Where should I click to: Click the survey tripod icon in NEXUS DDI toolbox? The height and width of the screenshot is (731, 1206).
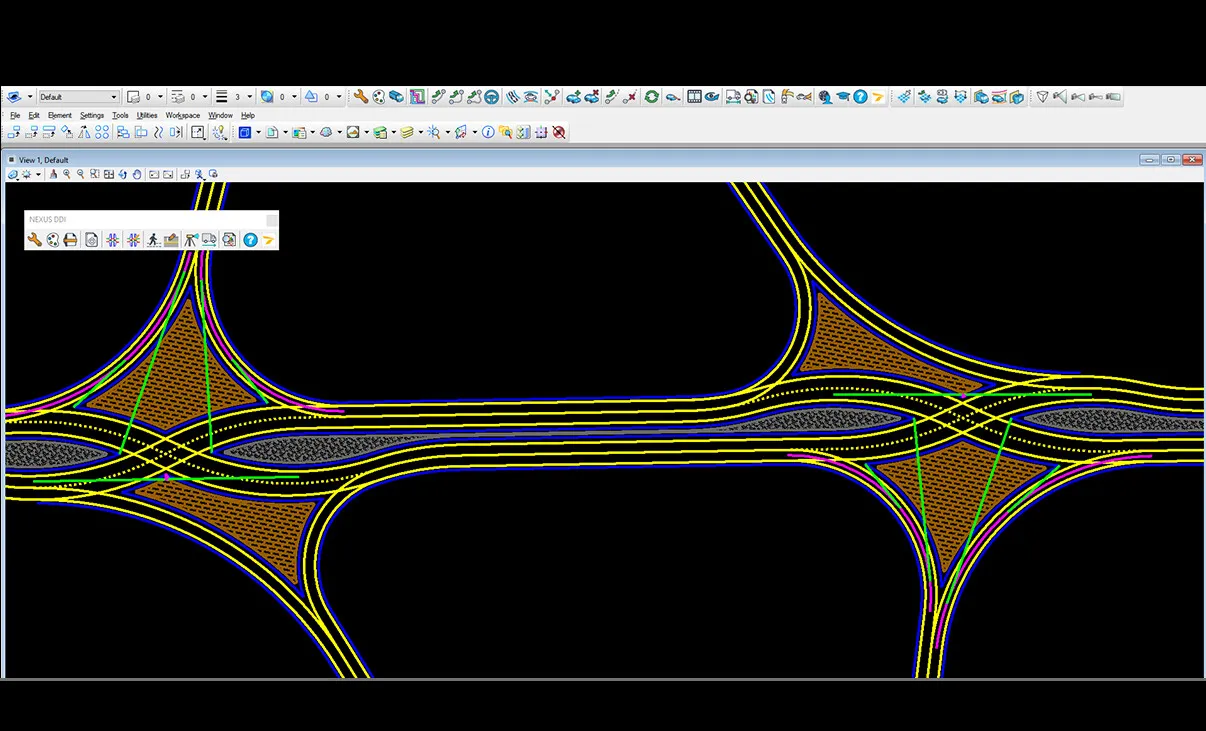[x=191, y=240]
